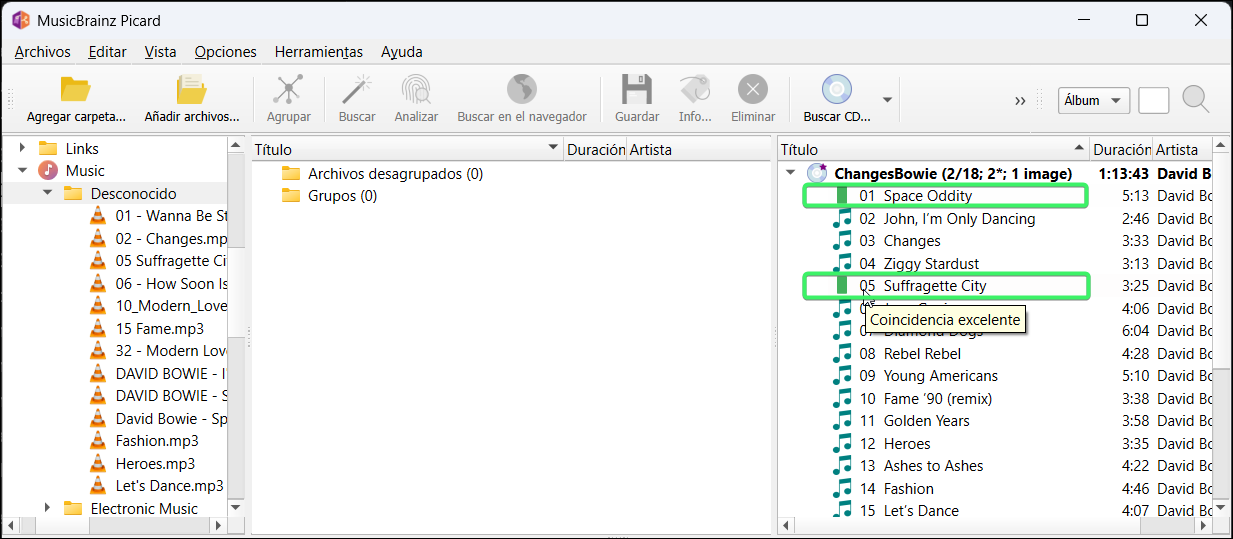
Task: Click the magnifying glass search icon
Action: point(1196,99)
